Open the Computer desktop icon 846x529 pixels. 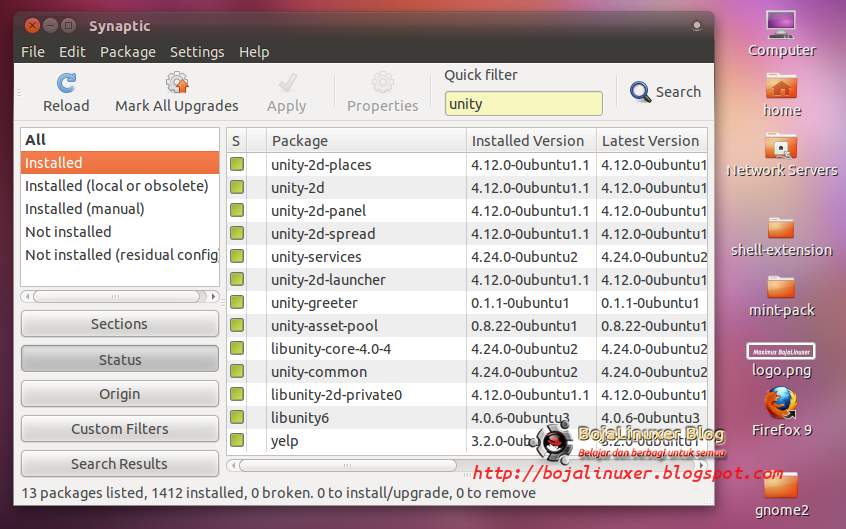(781, 25)
